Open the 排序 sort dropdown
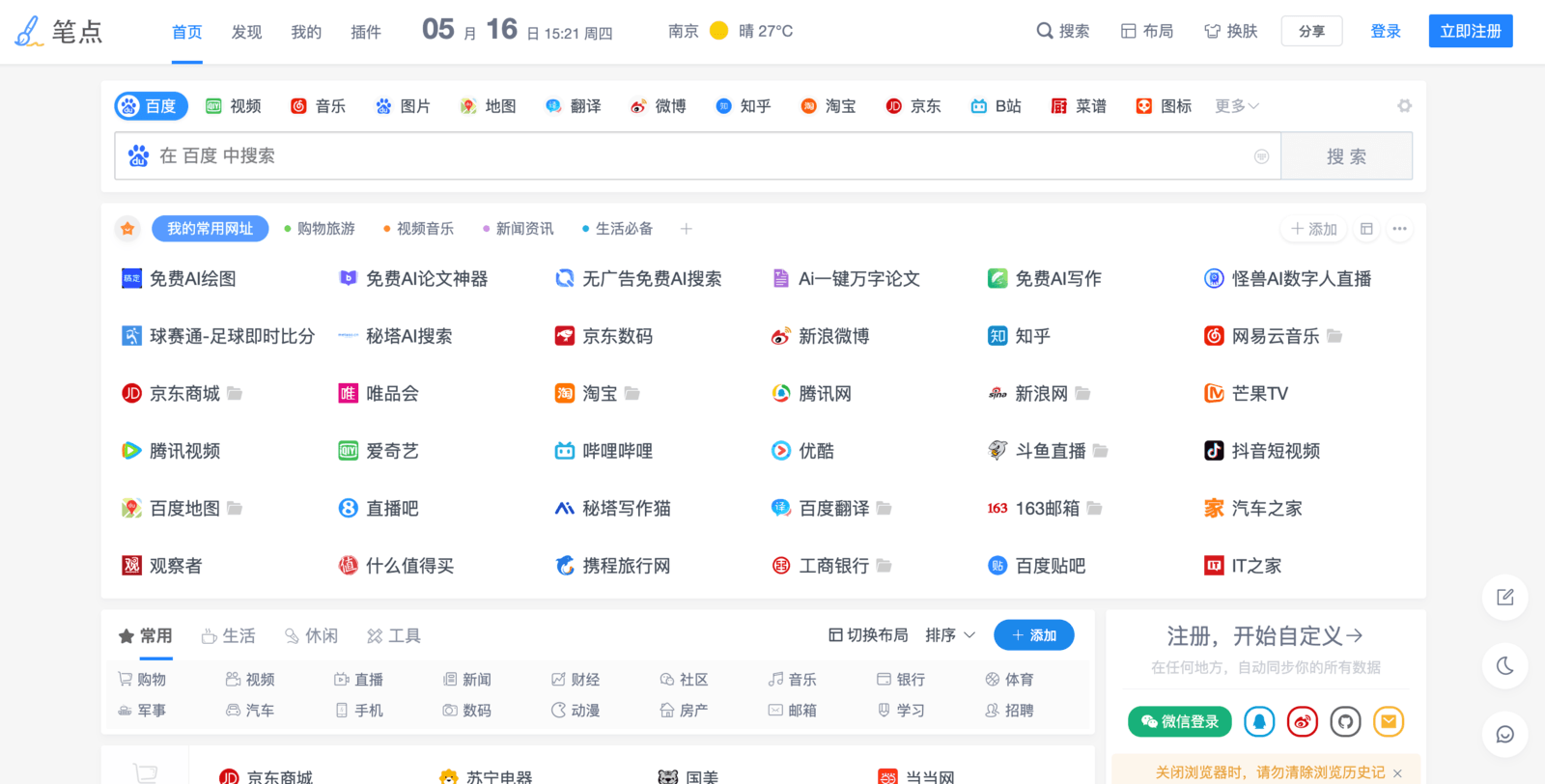 950,635
